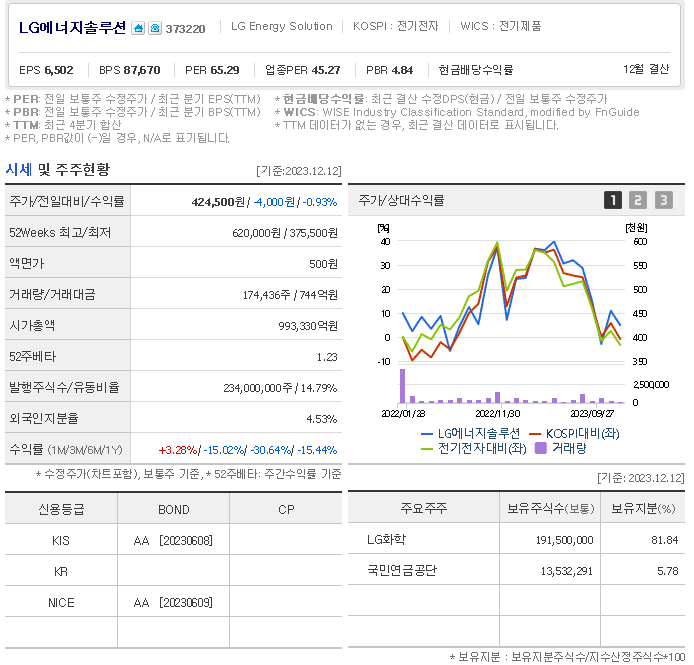
Task: Switch chart to tab 1
Action: click(613, 200)
